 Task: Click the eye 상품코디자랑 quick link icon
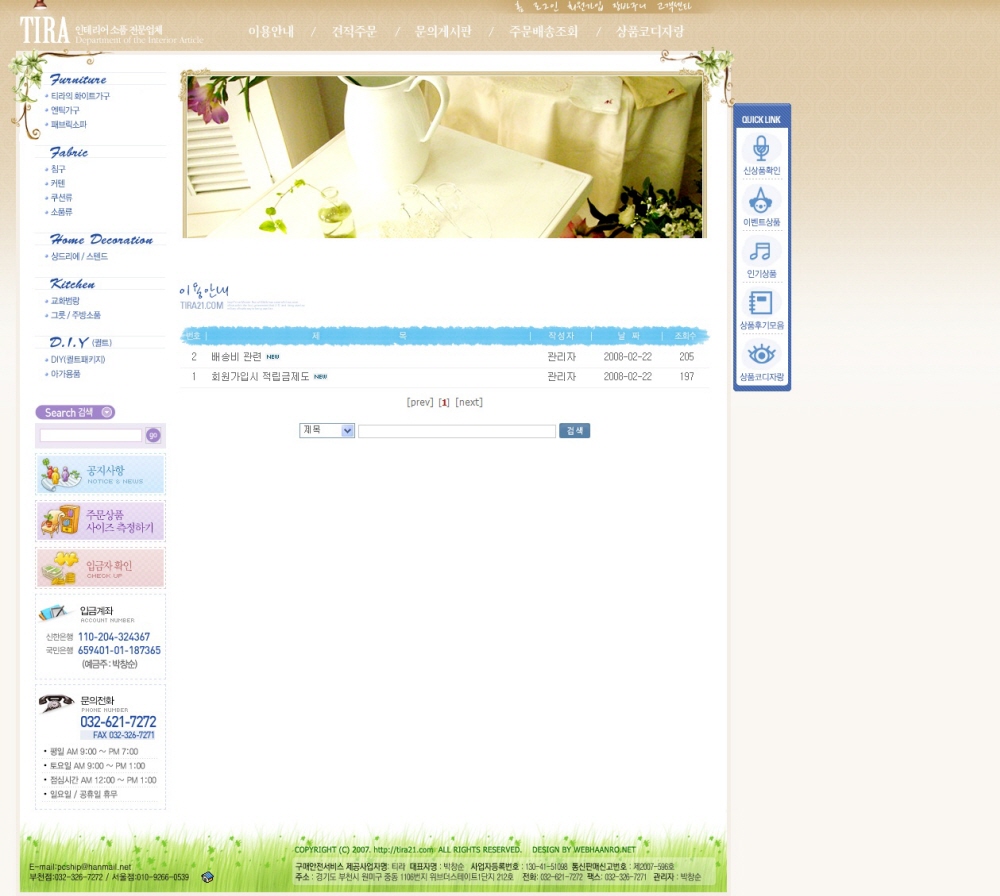pyautogui.click(x=761, y=354)
